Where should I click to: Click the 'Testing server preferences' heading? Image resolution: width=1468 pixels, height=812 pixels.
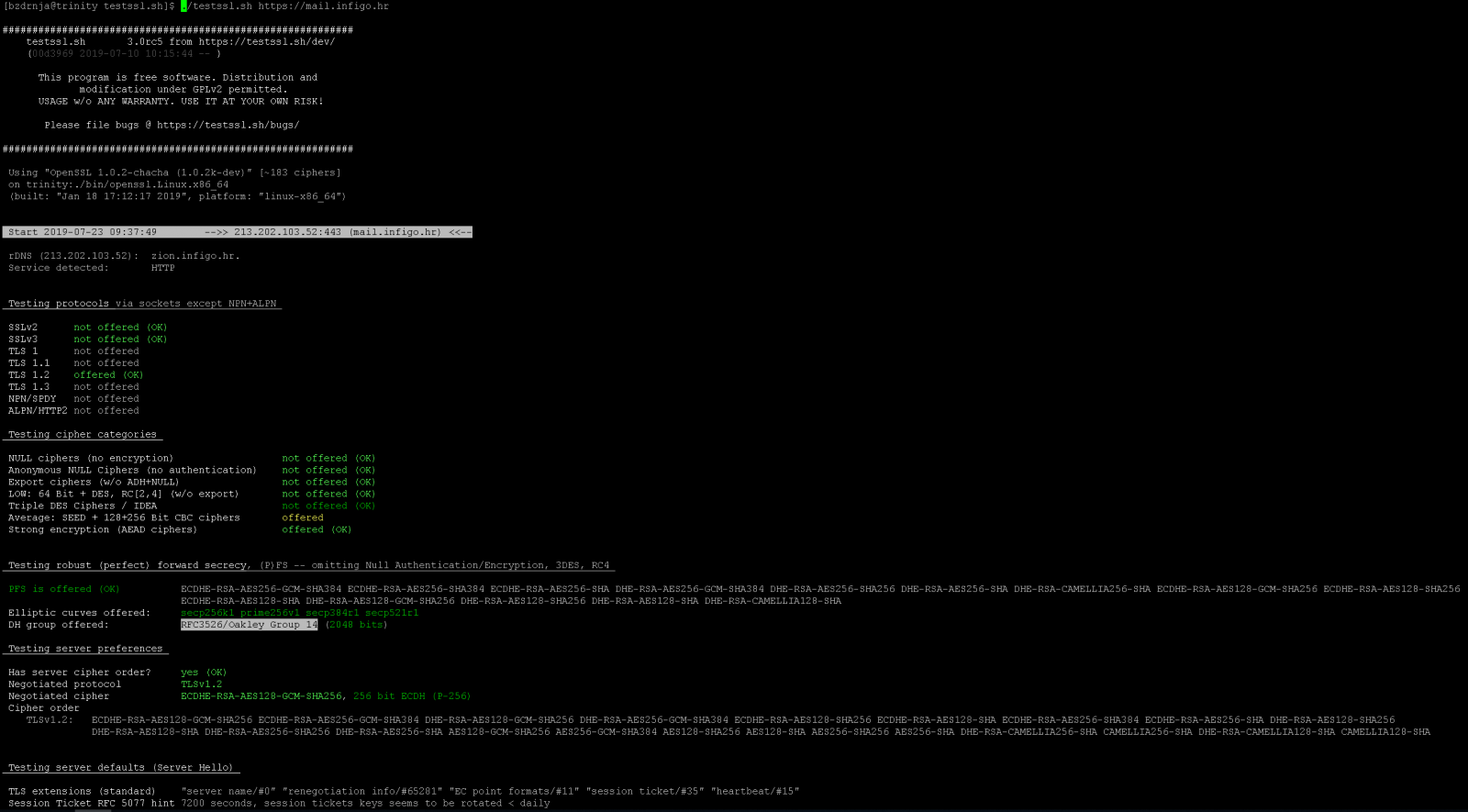tap(85, 649)
